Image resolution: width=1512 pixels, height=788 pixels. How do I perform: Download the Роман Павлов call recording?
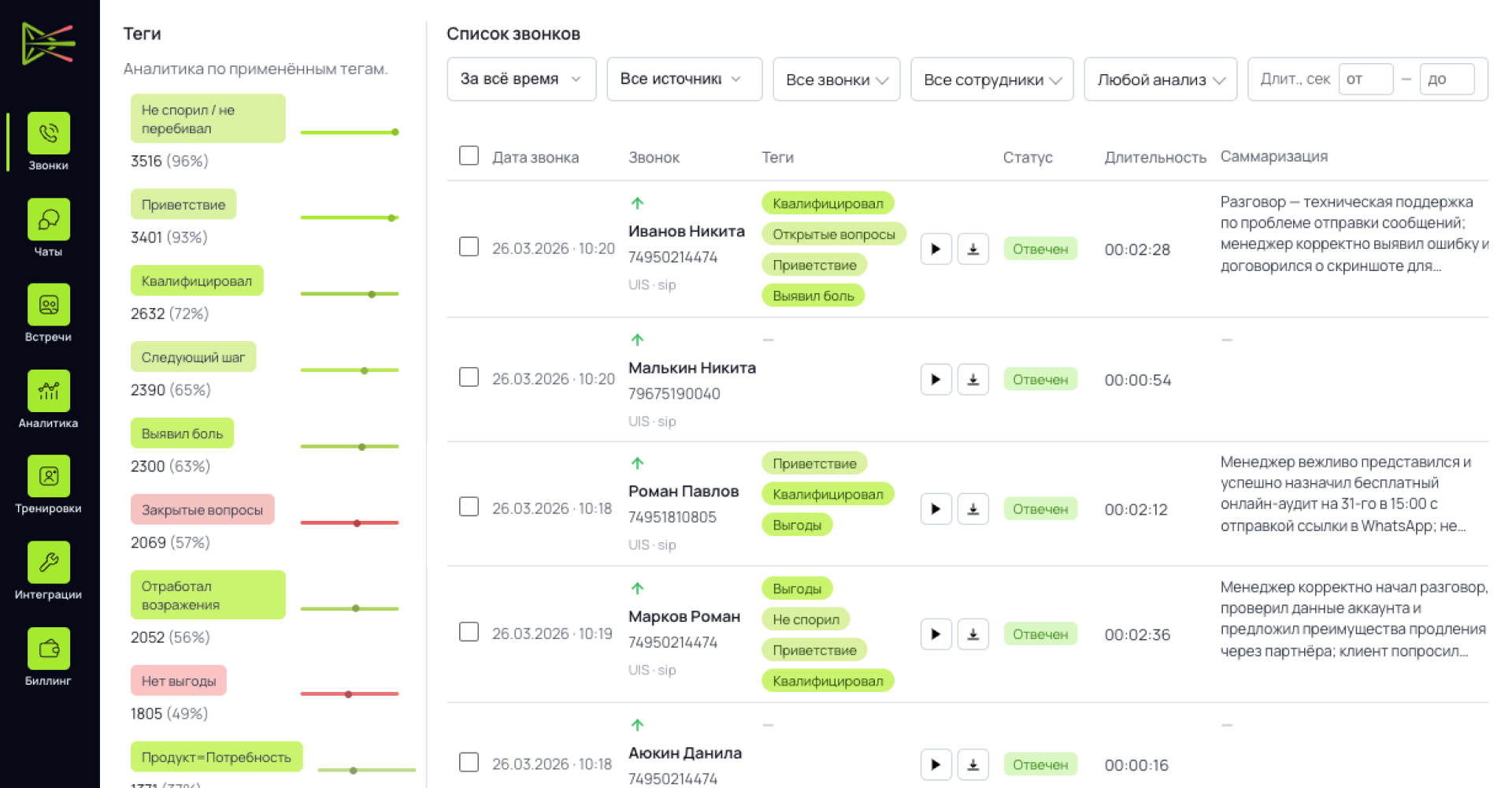click(973, 509)
